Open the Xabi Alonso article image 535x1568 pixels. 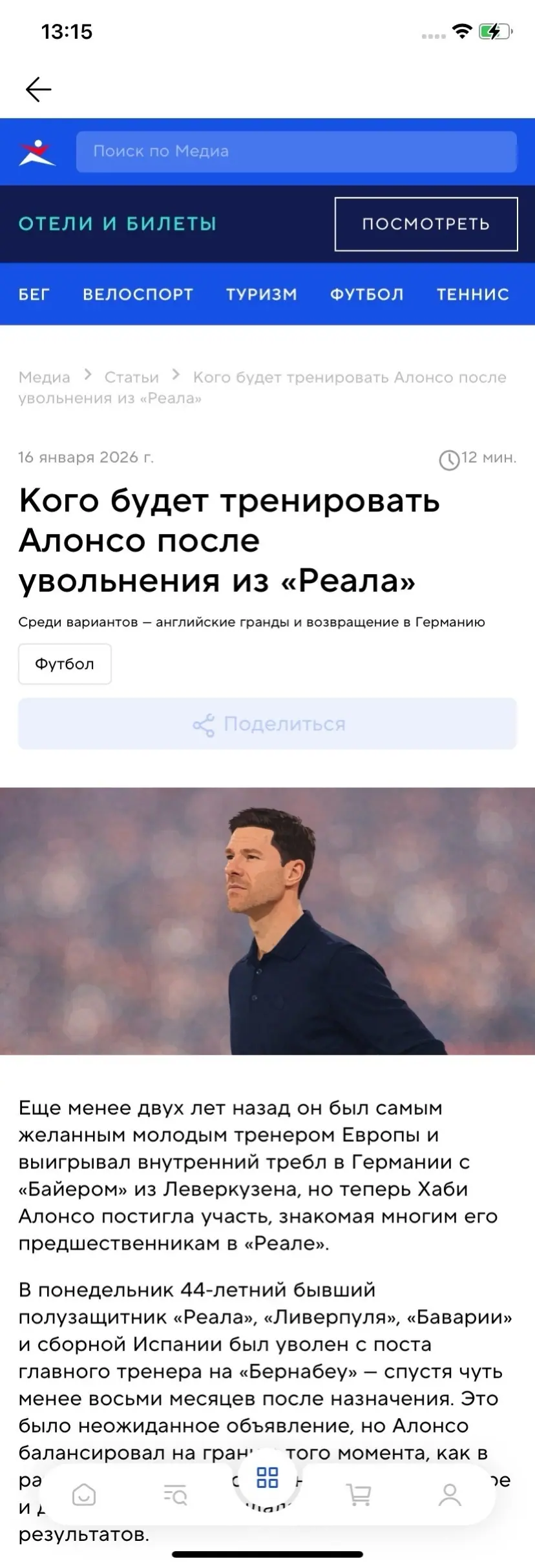[x=267, y=921]
